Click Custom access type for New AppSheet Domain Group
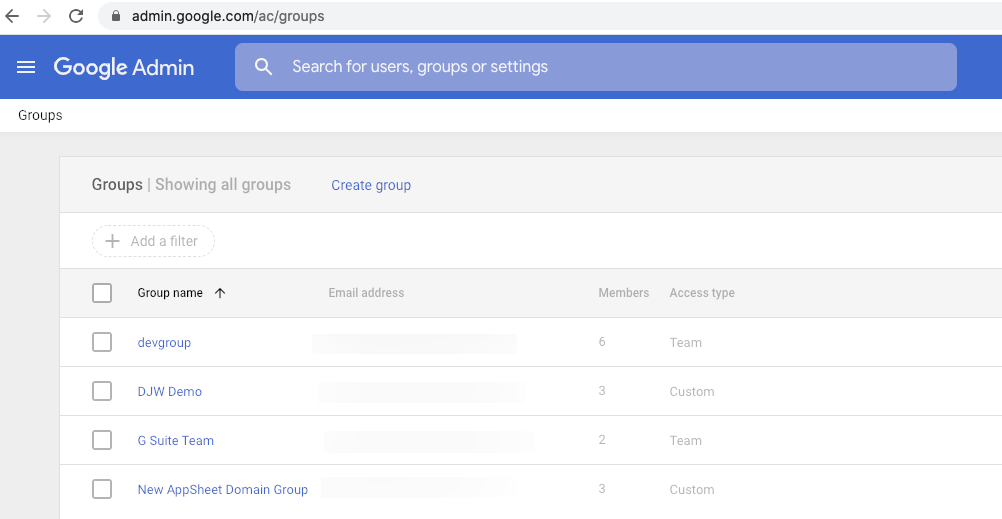This screenshot has height=519, width=1002. (x=692, y=490)
